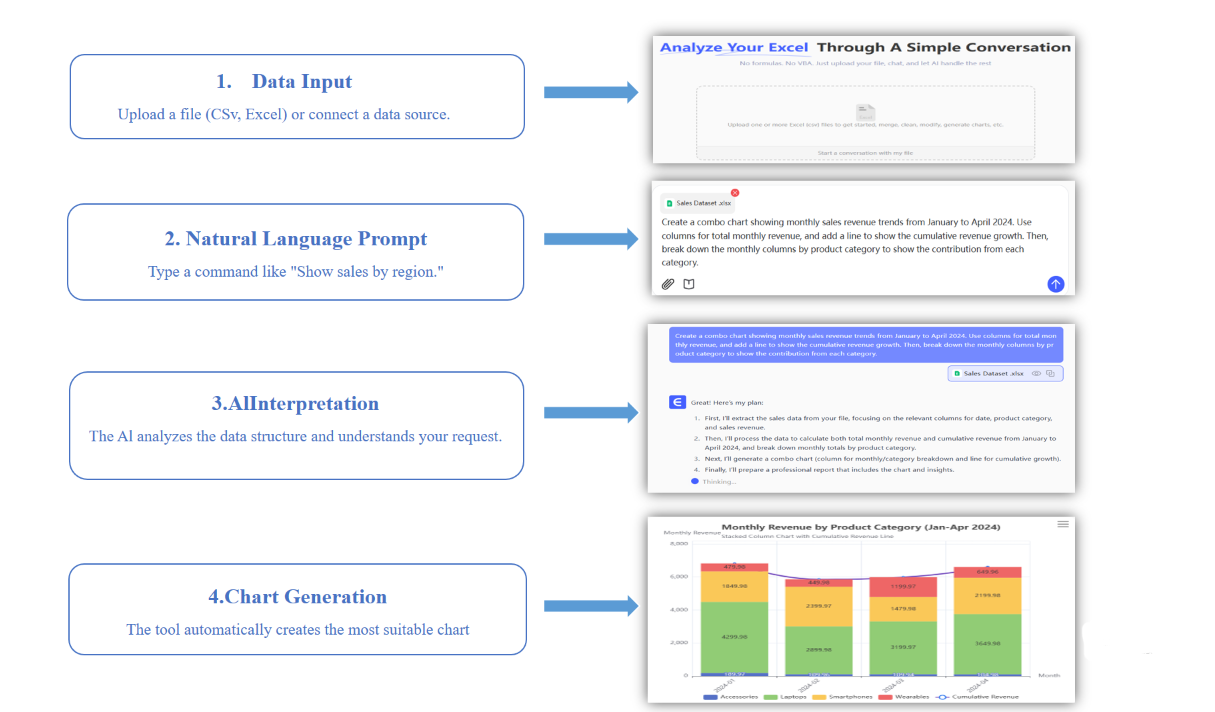Viewport: 1215px width, 712px height.
Task: Click the copy icon on file chip
Action: [x=1051, y=373]
